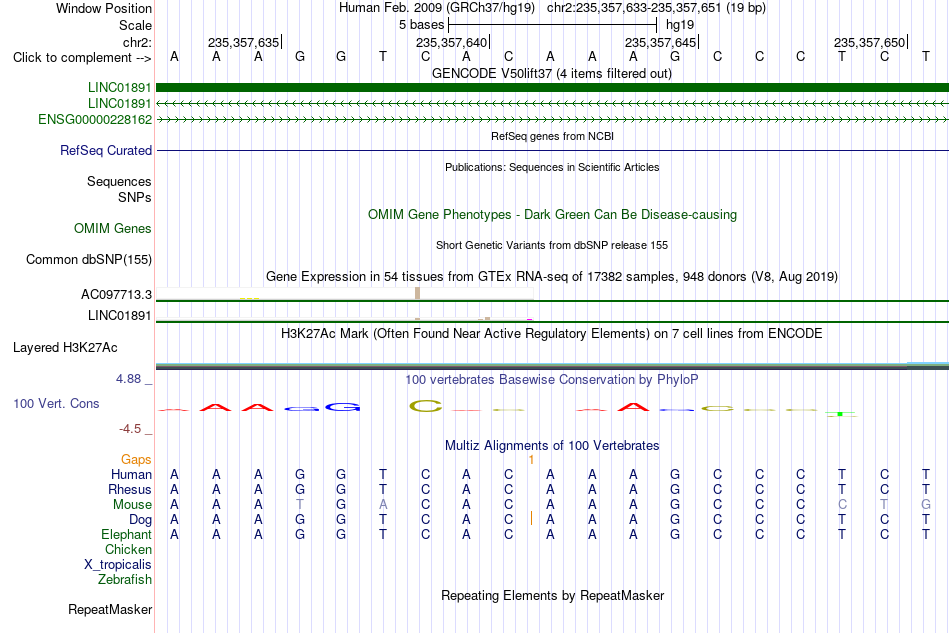Viewport: 950px width, 633px height.
Task: Open 'Short Genetic Variants from dbSNP release 155' title
Action: pos(552,245)
